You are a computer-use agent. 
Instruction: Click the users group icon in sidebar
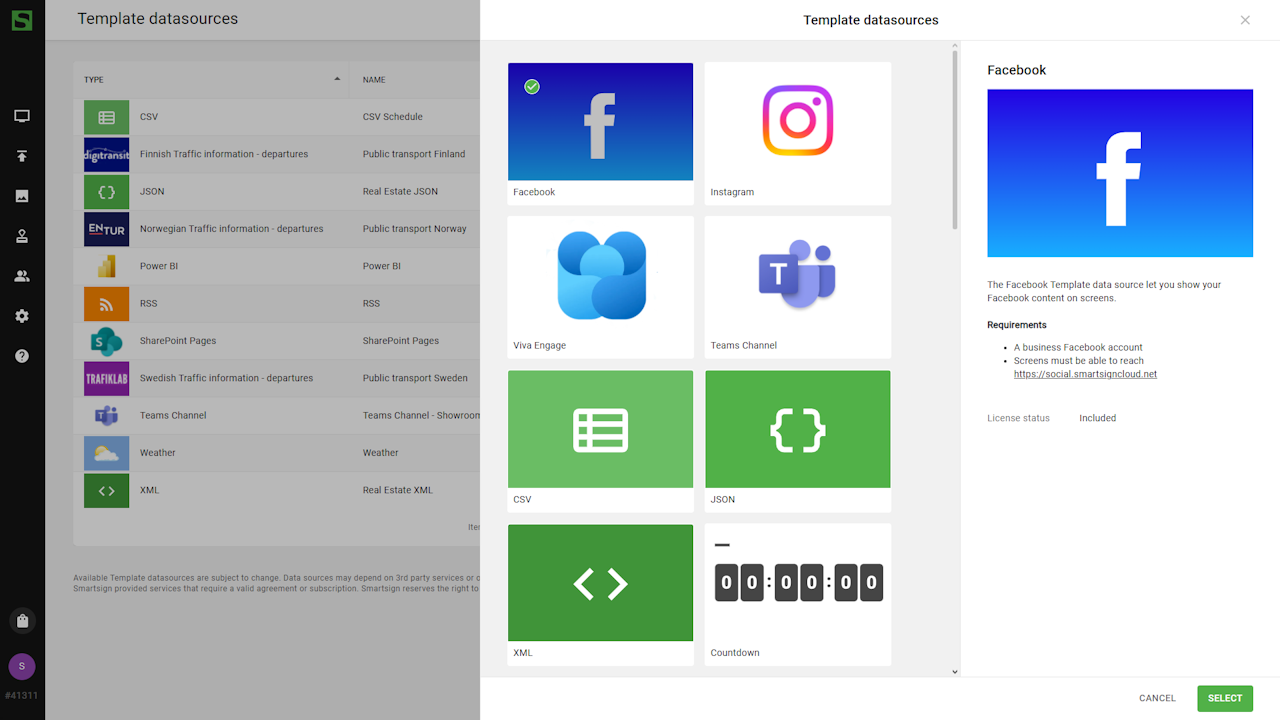[x=22, y=276]
